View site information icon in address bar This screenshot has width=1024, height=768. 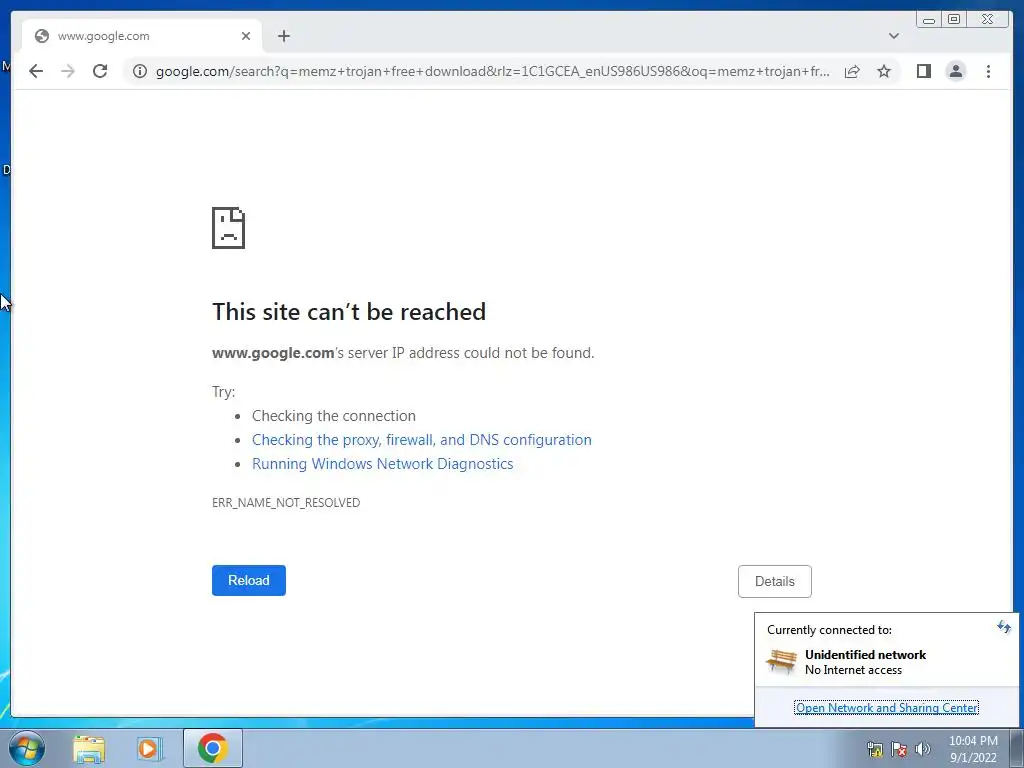(140, 71)
